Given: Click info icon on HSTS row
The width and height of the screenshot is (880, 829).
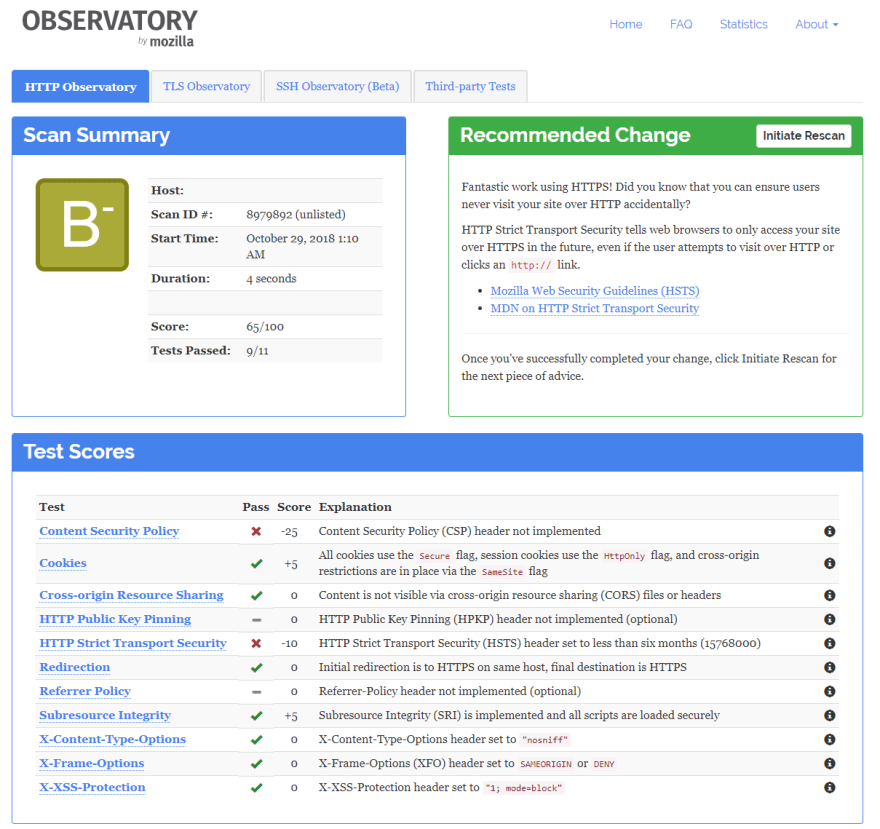Looking at the screenshot, I should (829, 643).
